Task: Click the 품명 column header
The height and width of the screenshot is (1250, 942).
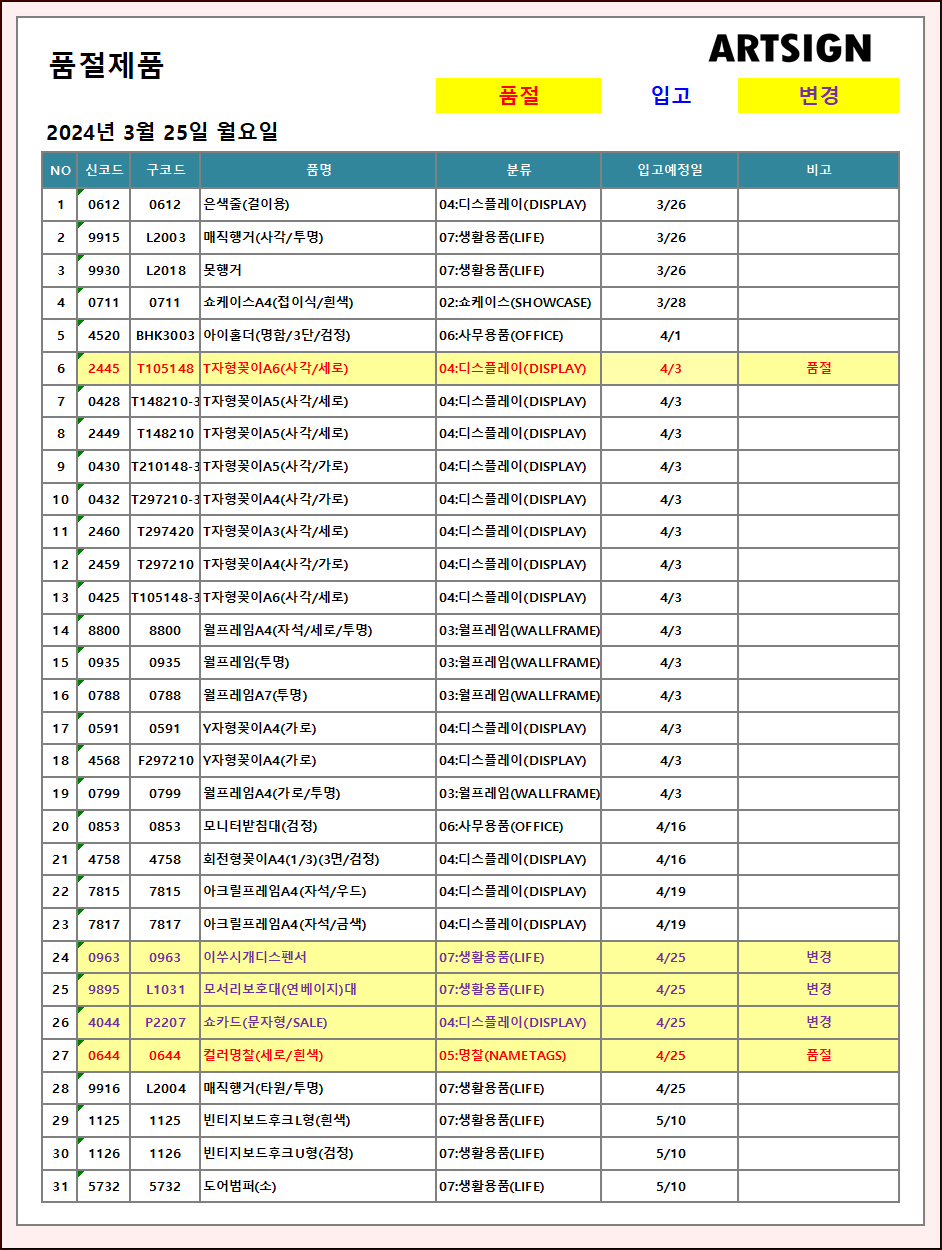Action: (x=318, y=170)
